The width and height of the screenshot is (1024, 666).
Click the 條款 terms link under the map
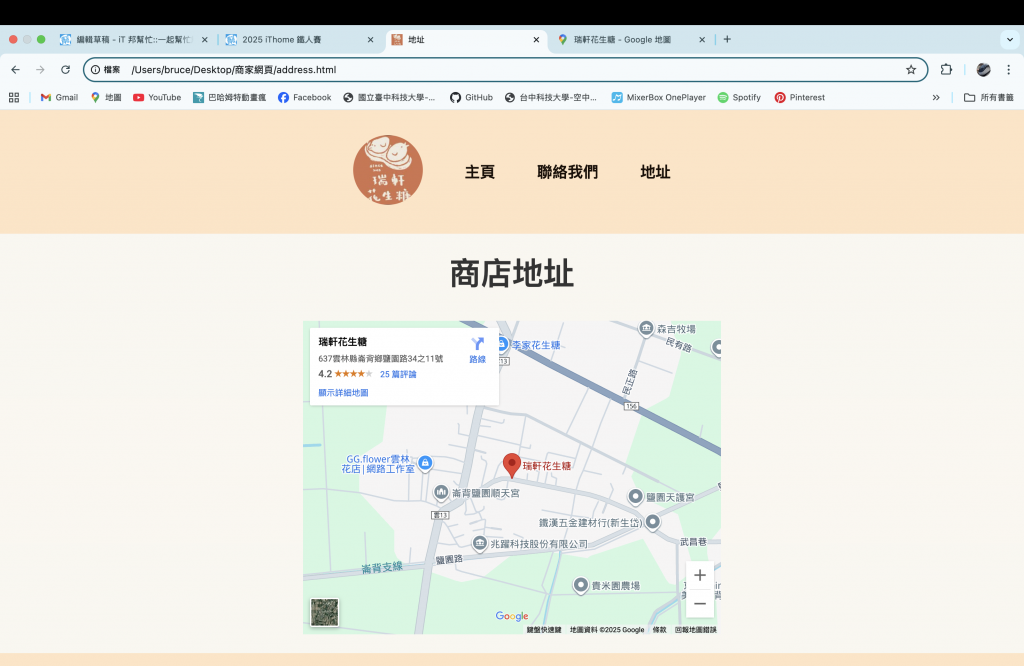[660, 629]
